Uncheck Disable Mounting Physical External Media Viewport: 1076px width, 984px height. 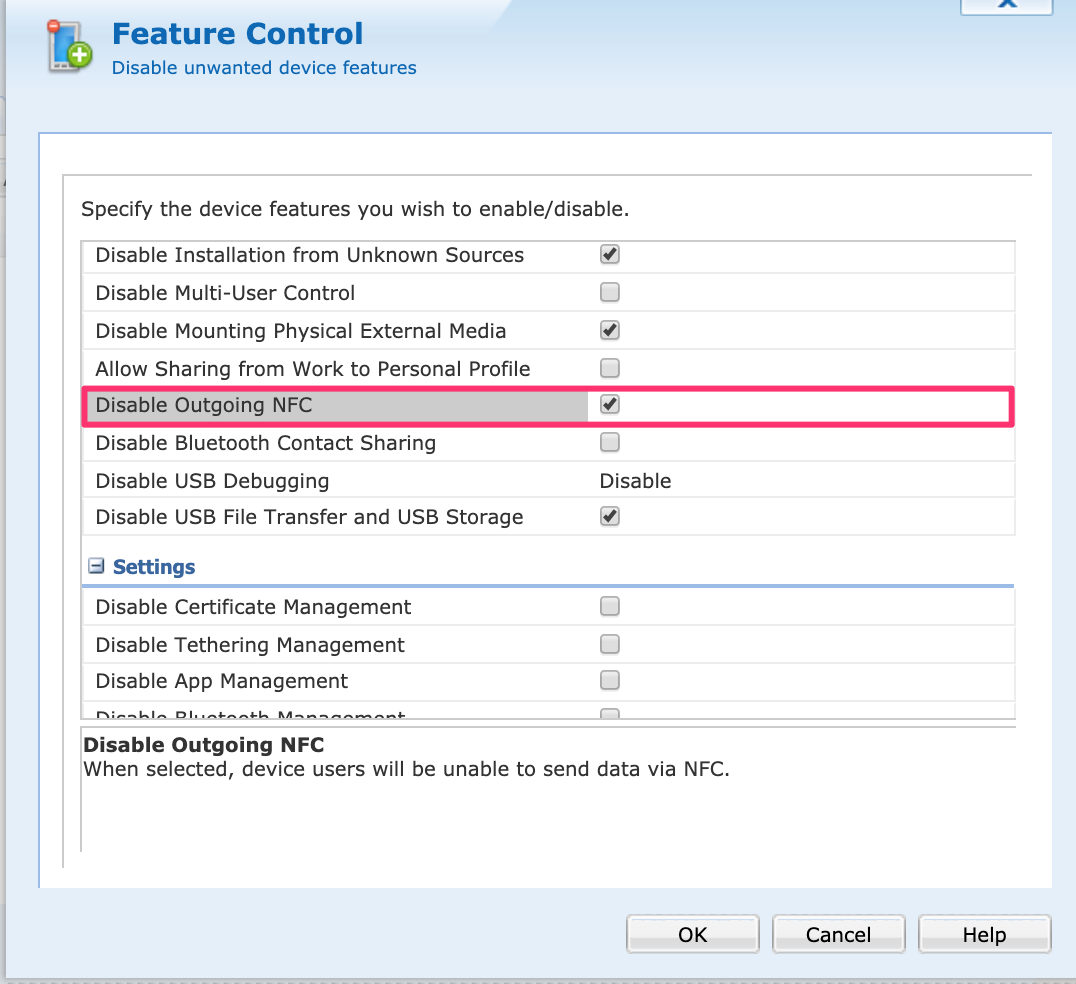609,330
